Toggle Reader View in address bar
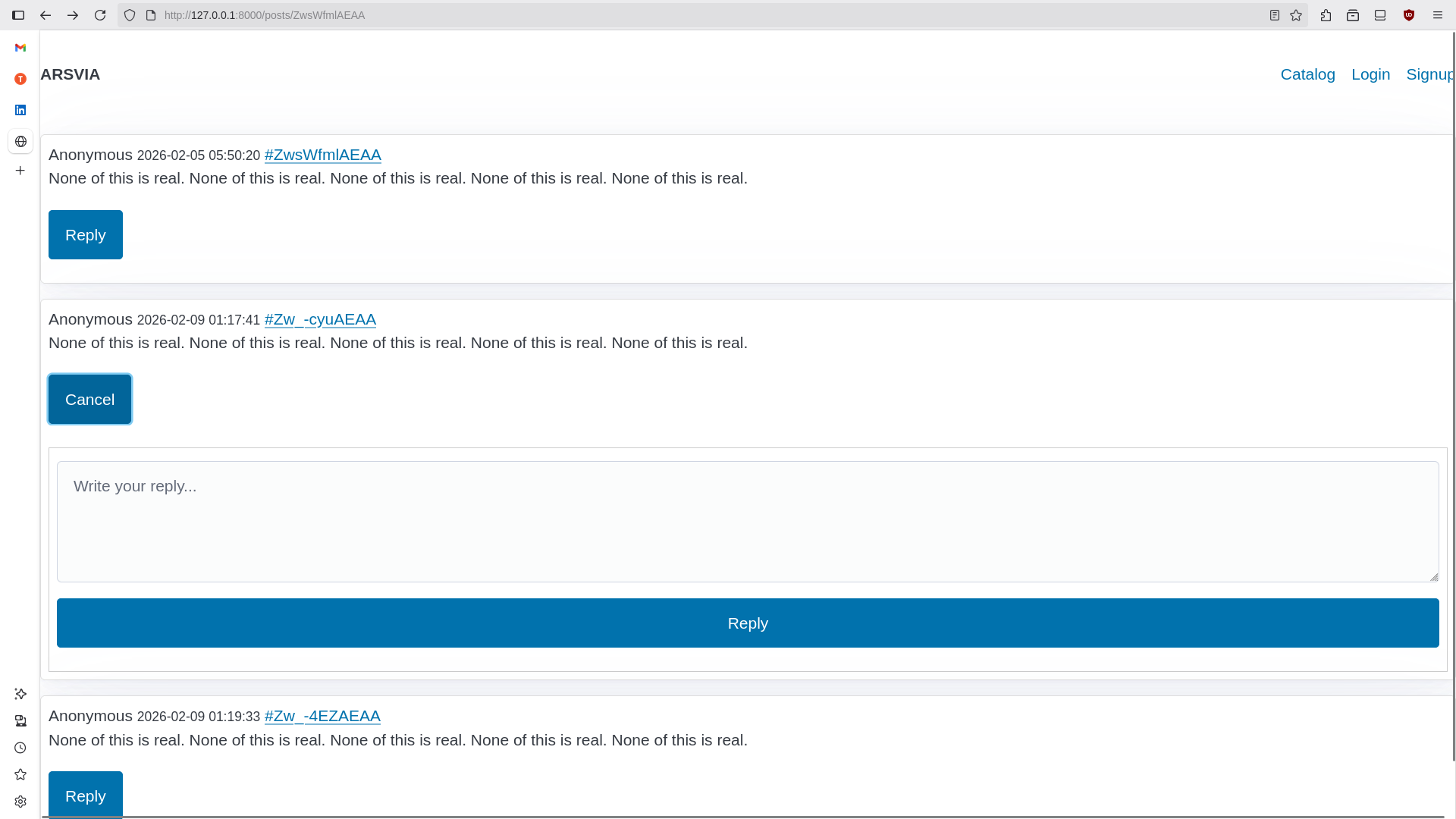This screenshot has width=1456, height=819. click(x=1275, y=15)
